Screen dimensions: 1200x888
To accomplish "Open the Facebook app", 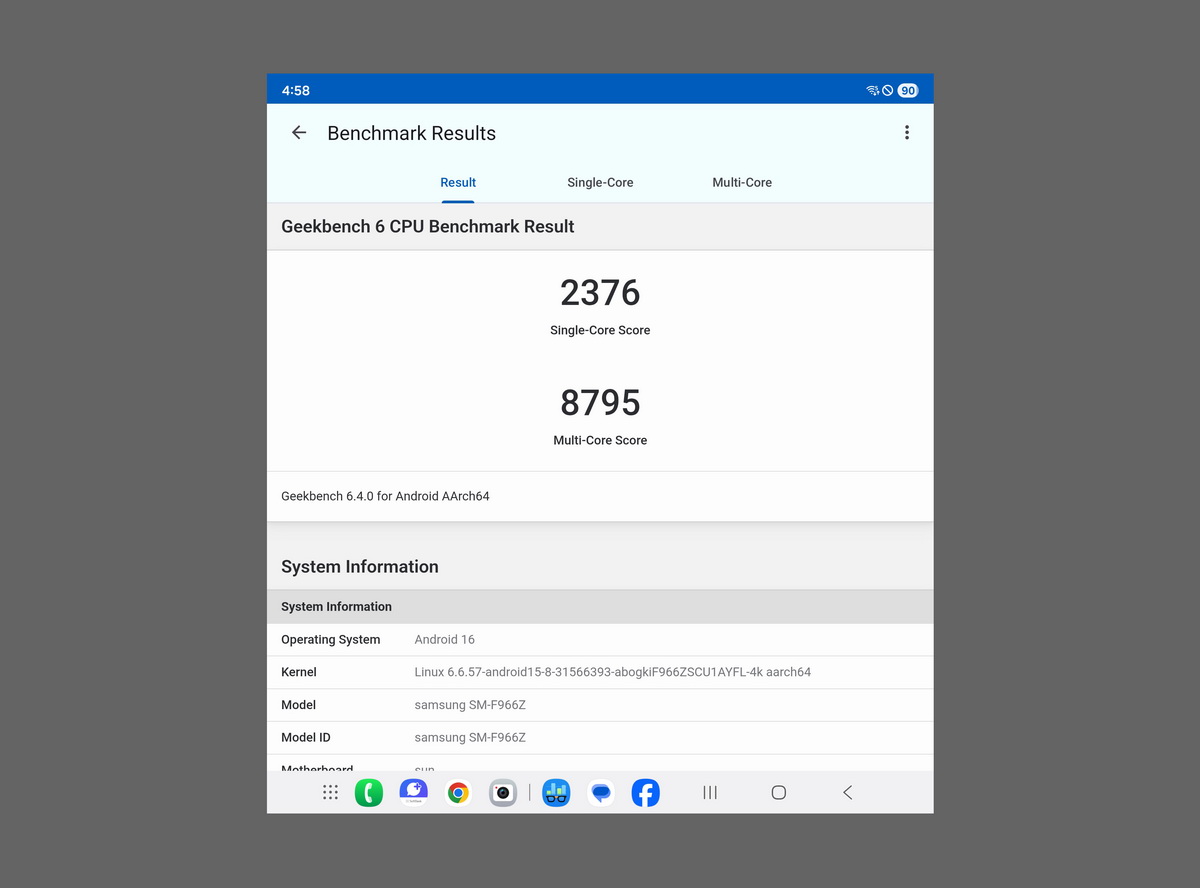I will [x=646, y=793].
